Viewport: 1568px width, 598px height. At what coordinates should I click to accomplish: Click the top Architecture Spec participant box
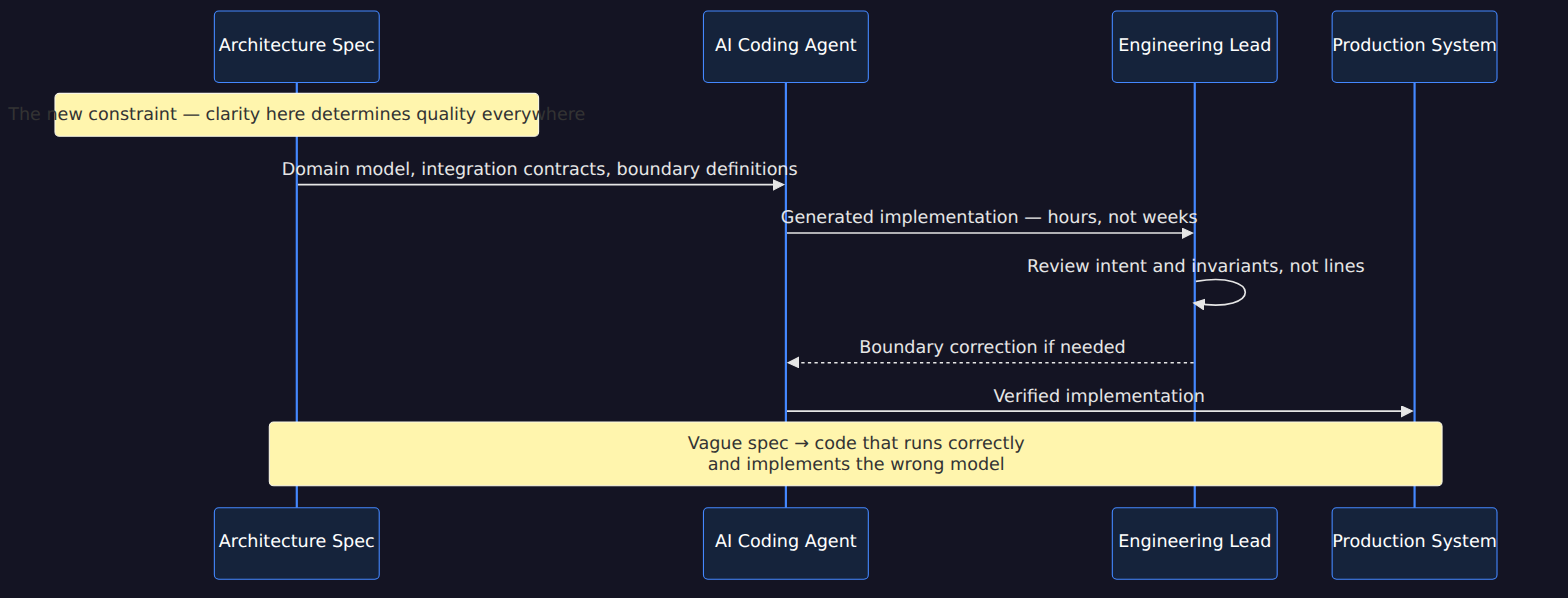296,46
